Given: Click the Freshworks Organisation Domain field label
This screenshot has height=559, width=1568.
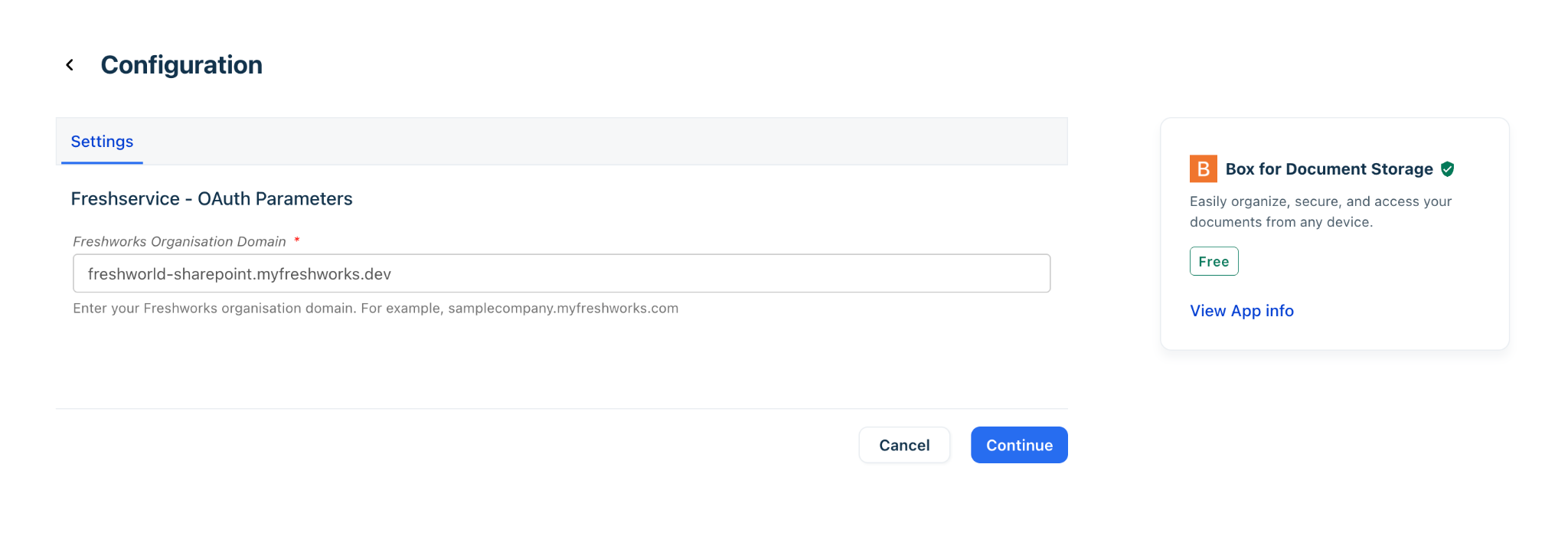Looking at the screenshot, I should coord(179,241).
